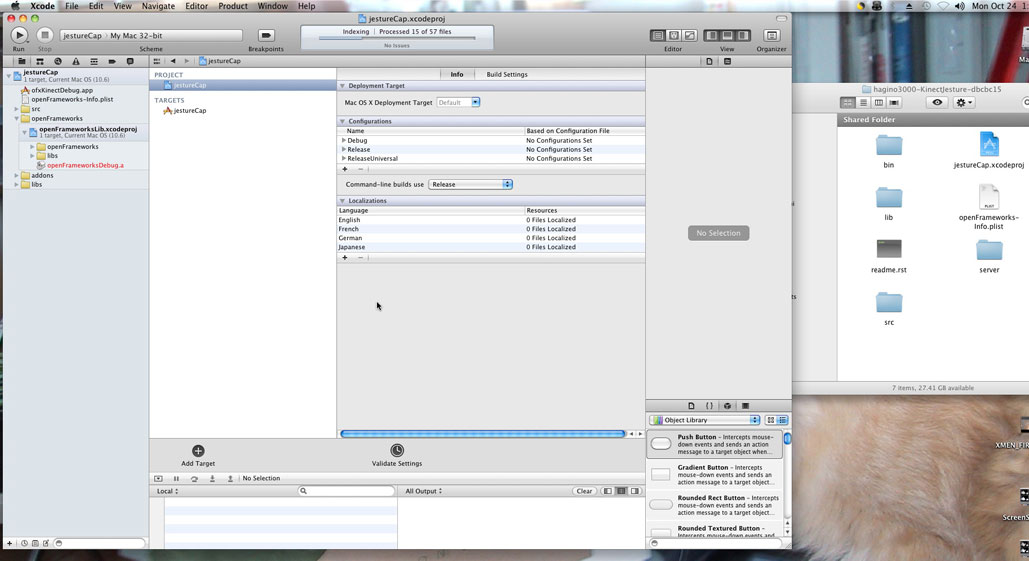Show the Breakpoint navigator
This screenshot has width=1029, height=561.
[112, 61]
